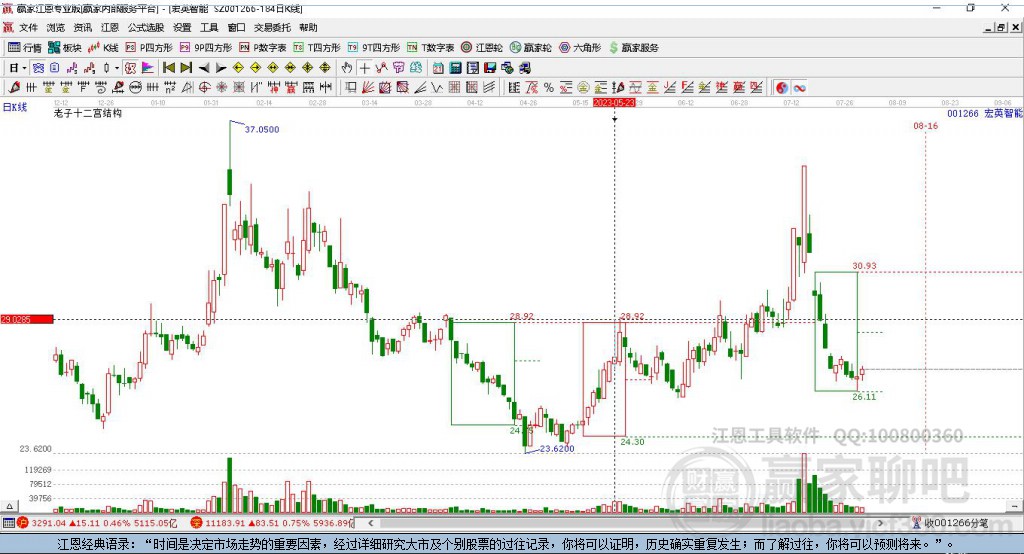Open the 行情 quotes view

coord(25,48)
